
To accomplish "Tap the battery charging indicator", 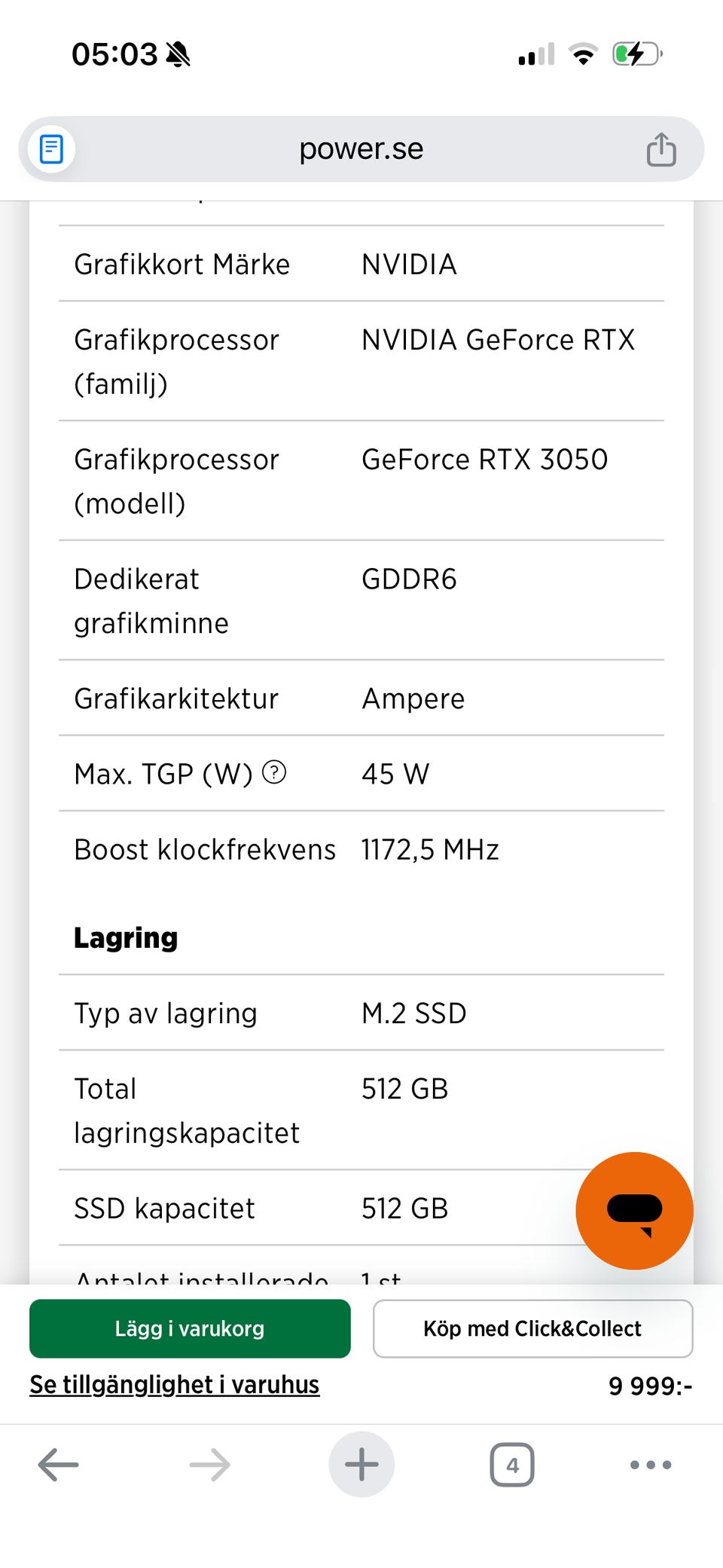I will tap(637, 54).
